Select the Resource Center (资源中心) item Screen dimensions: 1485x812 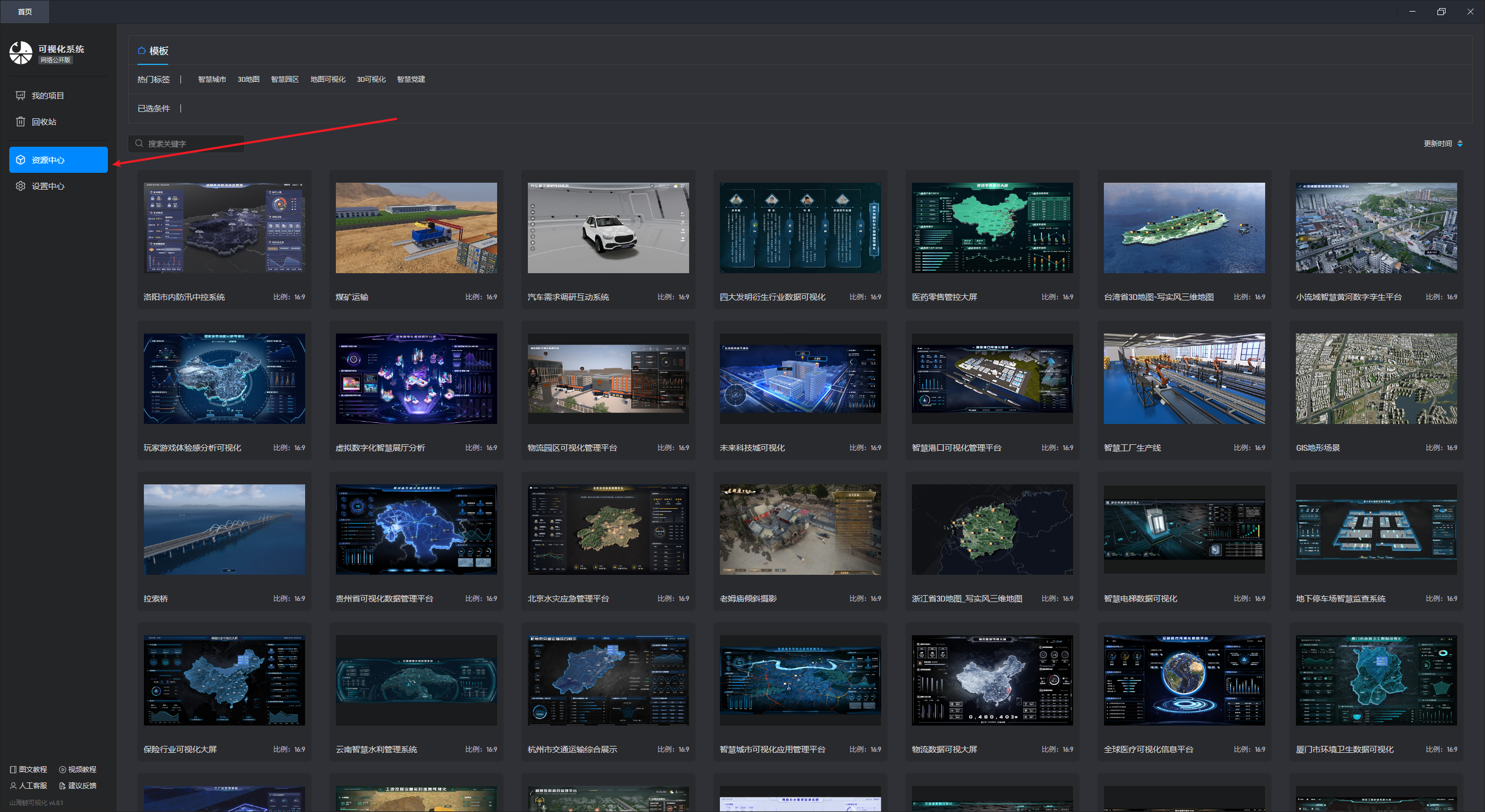(58, 160)
